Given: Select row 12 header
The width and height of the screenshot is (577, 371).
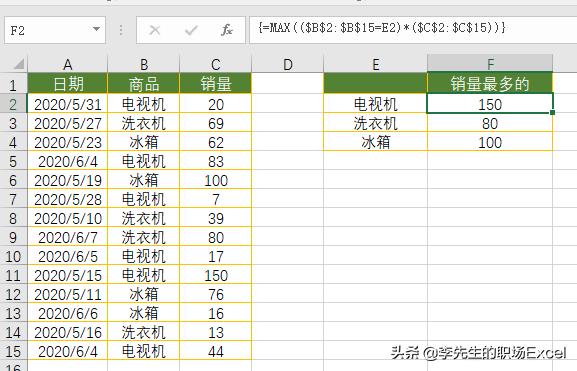Looking at the screenshot, I should click(x=13, y=294).
